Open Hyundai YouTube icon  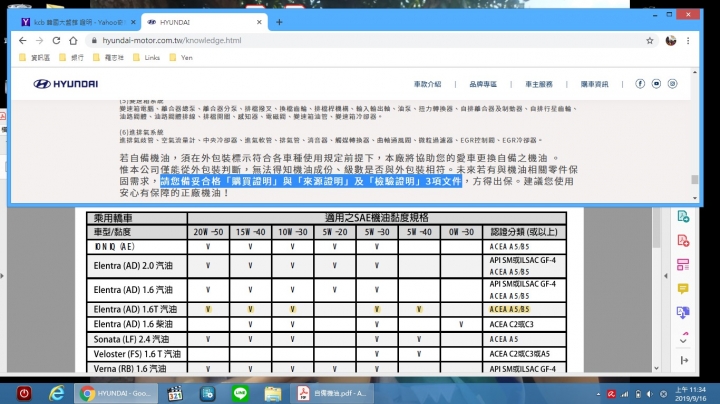[656, 84]
